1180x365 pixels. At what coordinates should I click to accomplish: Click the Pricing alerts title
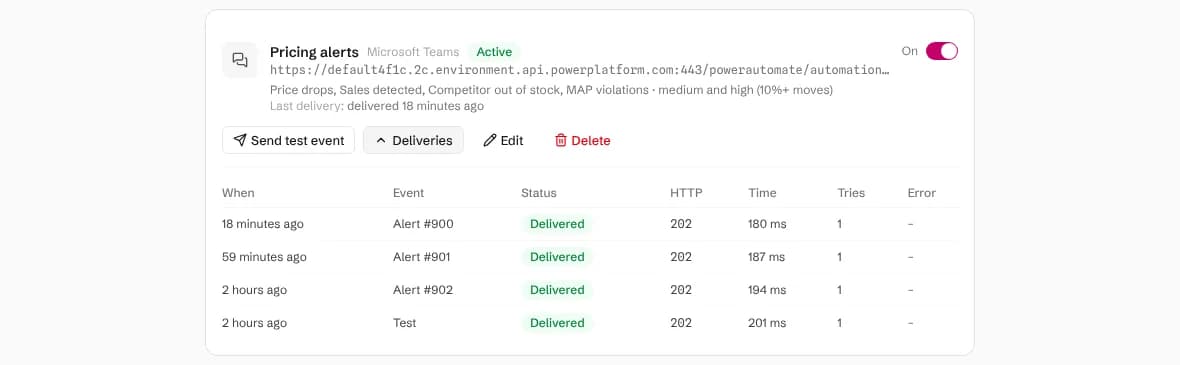pyautogui.click(x=314, y=52)
